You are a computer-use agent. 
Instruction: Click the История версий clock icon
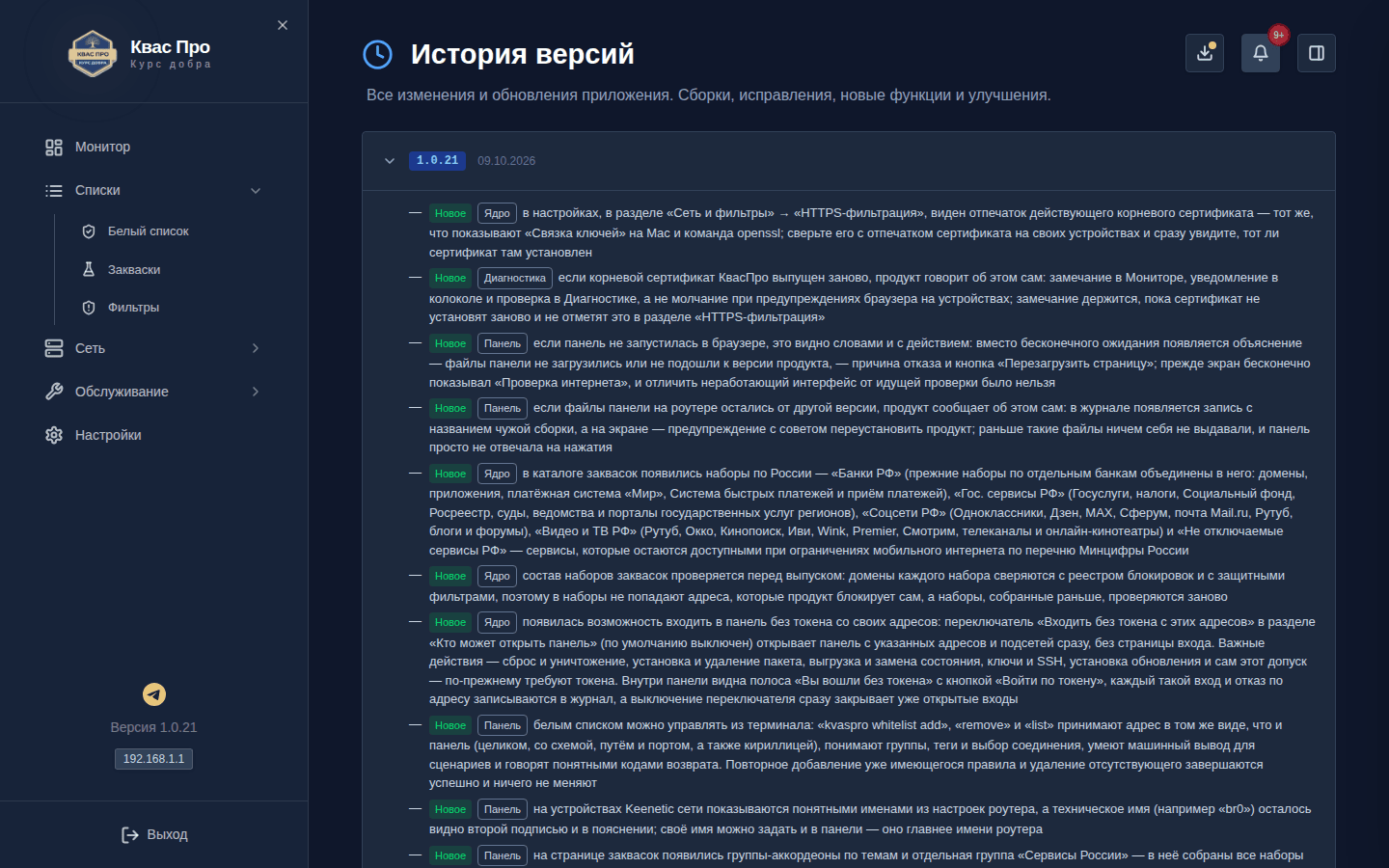[x=377, y=54]
